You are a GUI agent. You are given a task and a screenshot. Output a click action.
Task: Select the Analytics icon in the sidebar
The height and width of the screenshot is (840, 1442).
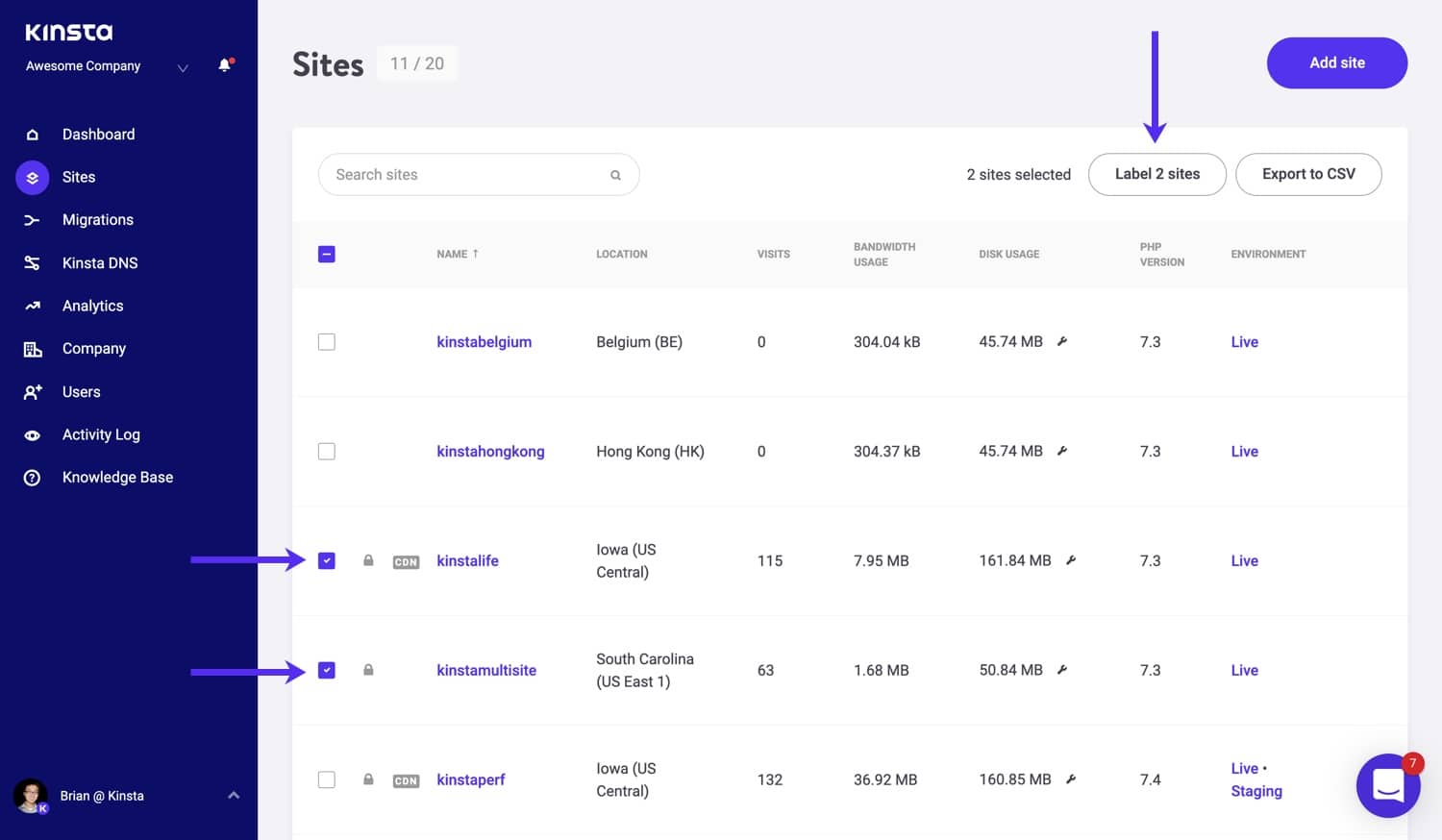32,306
